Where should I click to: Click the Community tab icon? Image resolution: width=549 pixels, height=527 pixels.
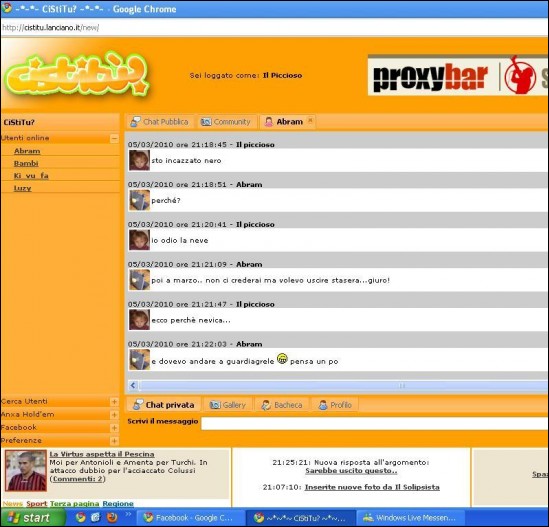(206, 122)
